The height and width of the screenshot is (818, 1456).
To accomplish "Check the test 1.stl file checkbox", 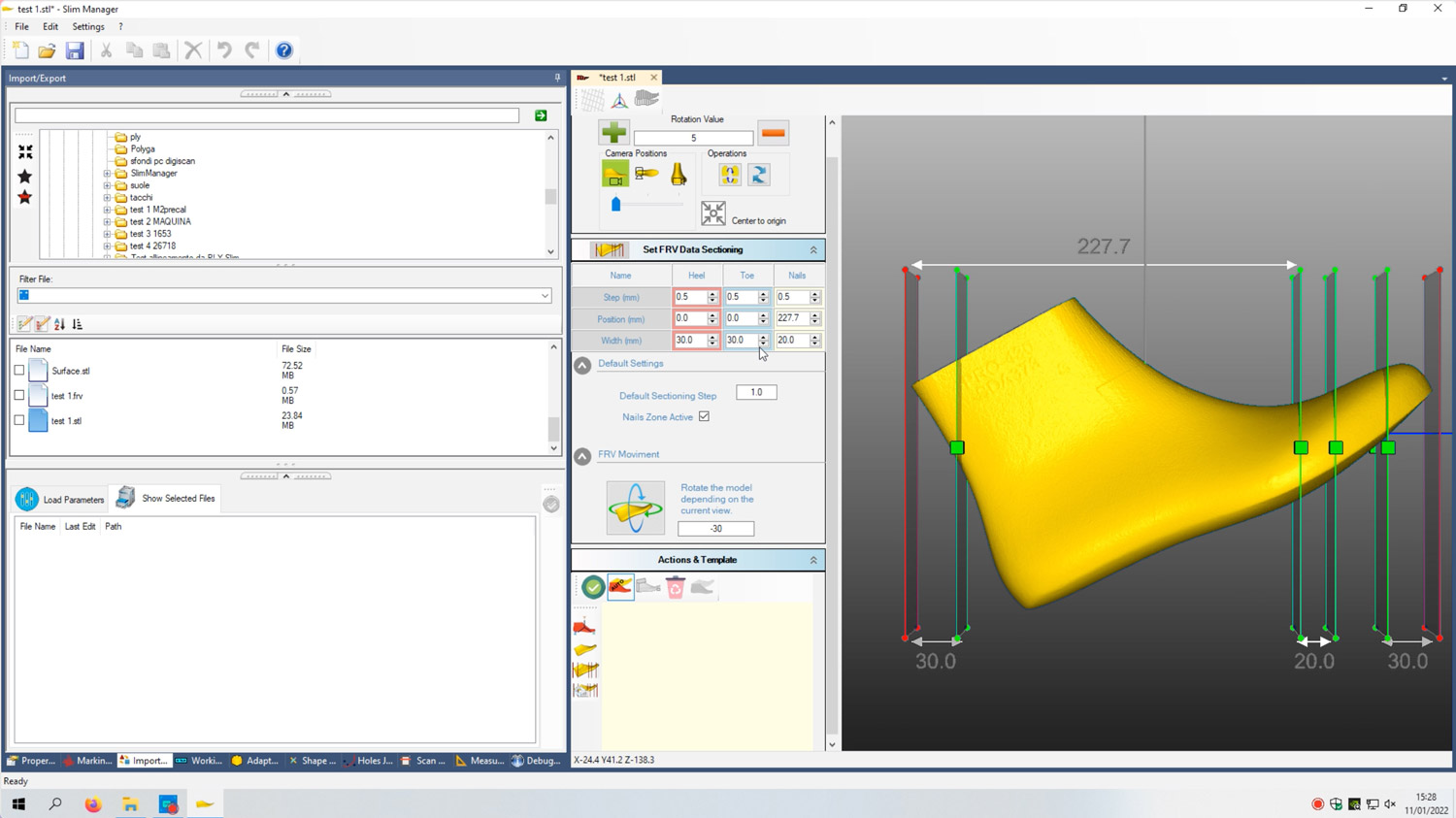I will pos(19,420).
